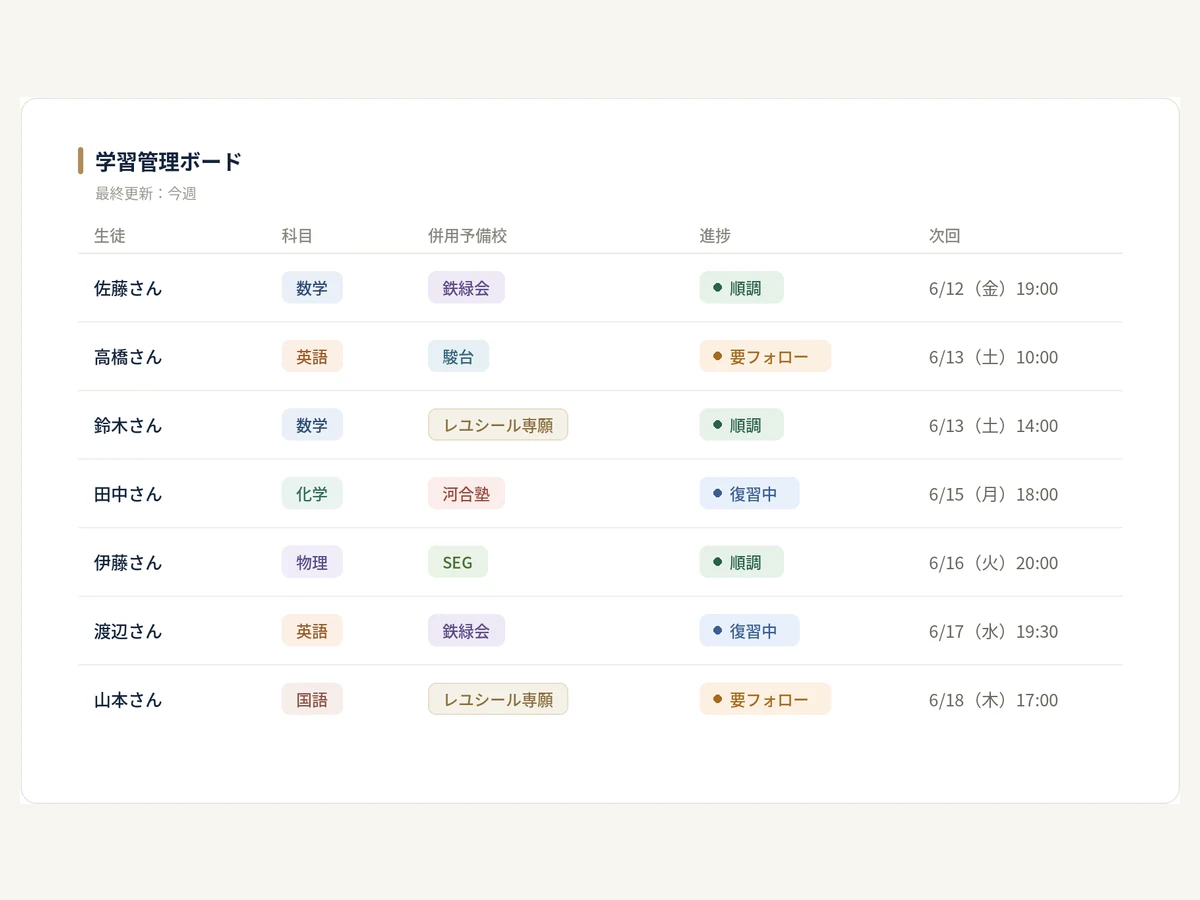The height and width of the screenshot is (900, 1200).
Task: Click the 6/16(火)20:00 session time
Action: 993,564
